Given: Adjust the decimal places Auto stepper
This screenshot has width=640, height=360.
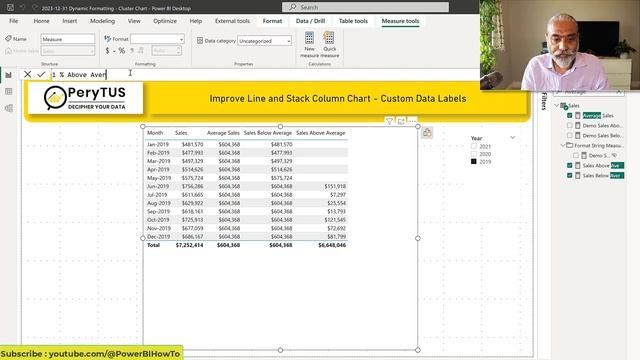Looking at the screenshot, I should click(x=178, y=51).
